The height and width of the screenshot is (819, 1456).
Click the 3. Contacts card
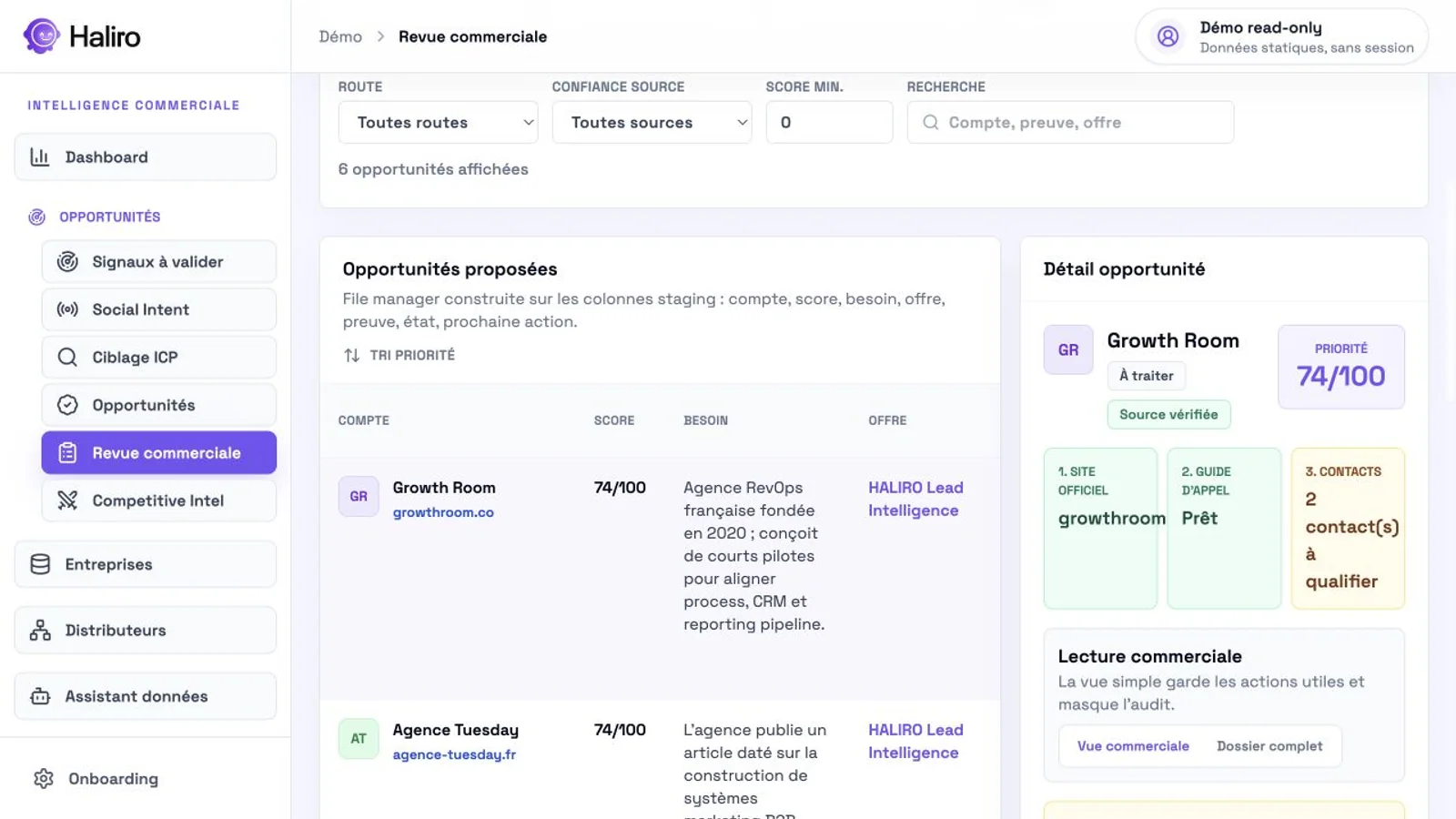[x=1348, y=528]
